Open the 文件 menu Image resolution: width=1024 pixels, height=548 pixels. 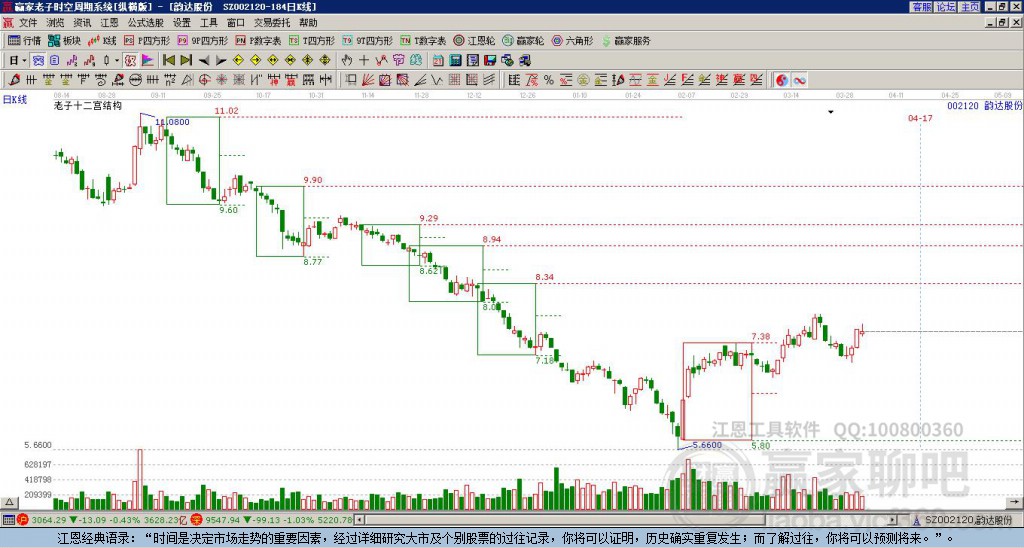28,23
